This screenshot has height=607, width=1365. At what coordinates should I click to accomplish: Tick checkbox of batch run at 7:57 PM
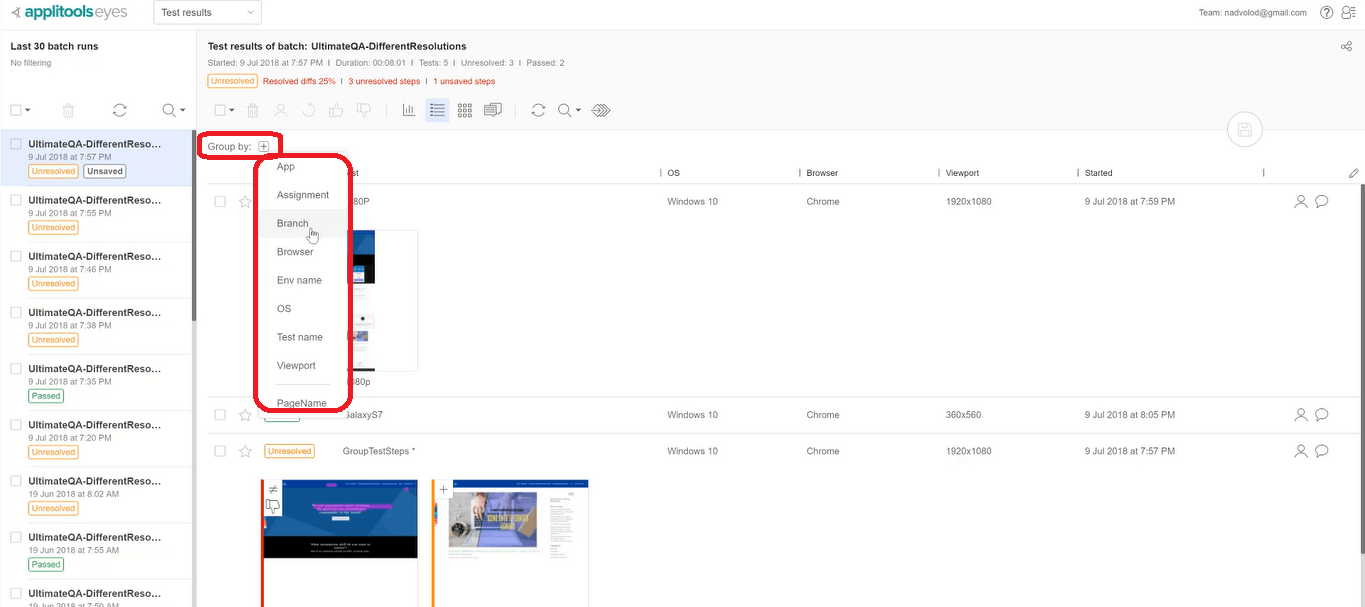[x=16, y=144]
